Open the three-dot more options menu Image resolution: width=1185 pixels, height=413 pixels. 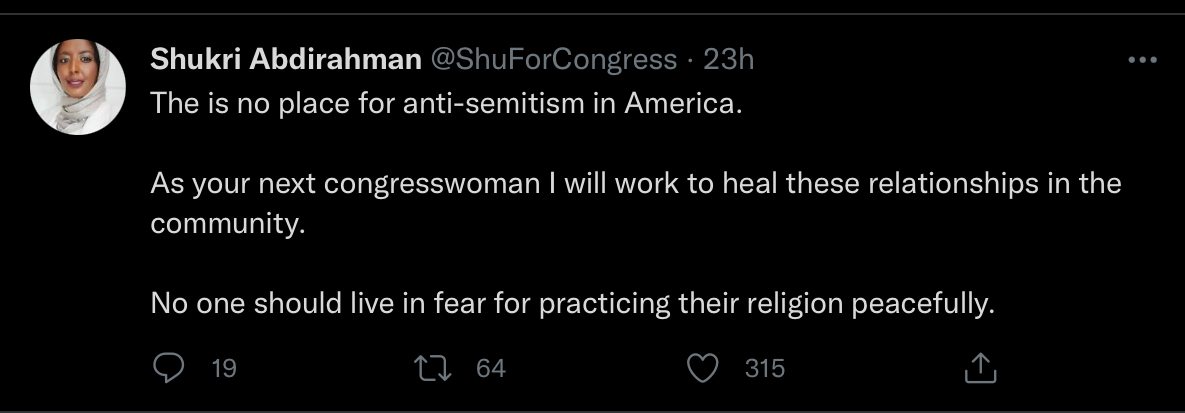pyautogui.click(x=1142, y=60)
